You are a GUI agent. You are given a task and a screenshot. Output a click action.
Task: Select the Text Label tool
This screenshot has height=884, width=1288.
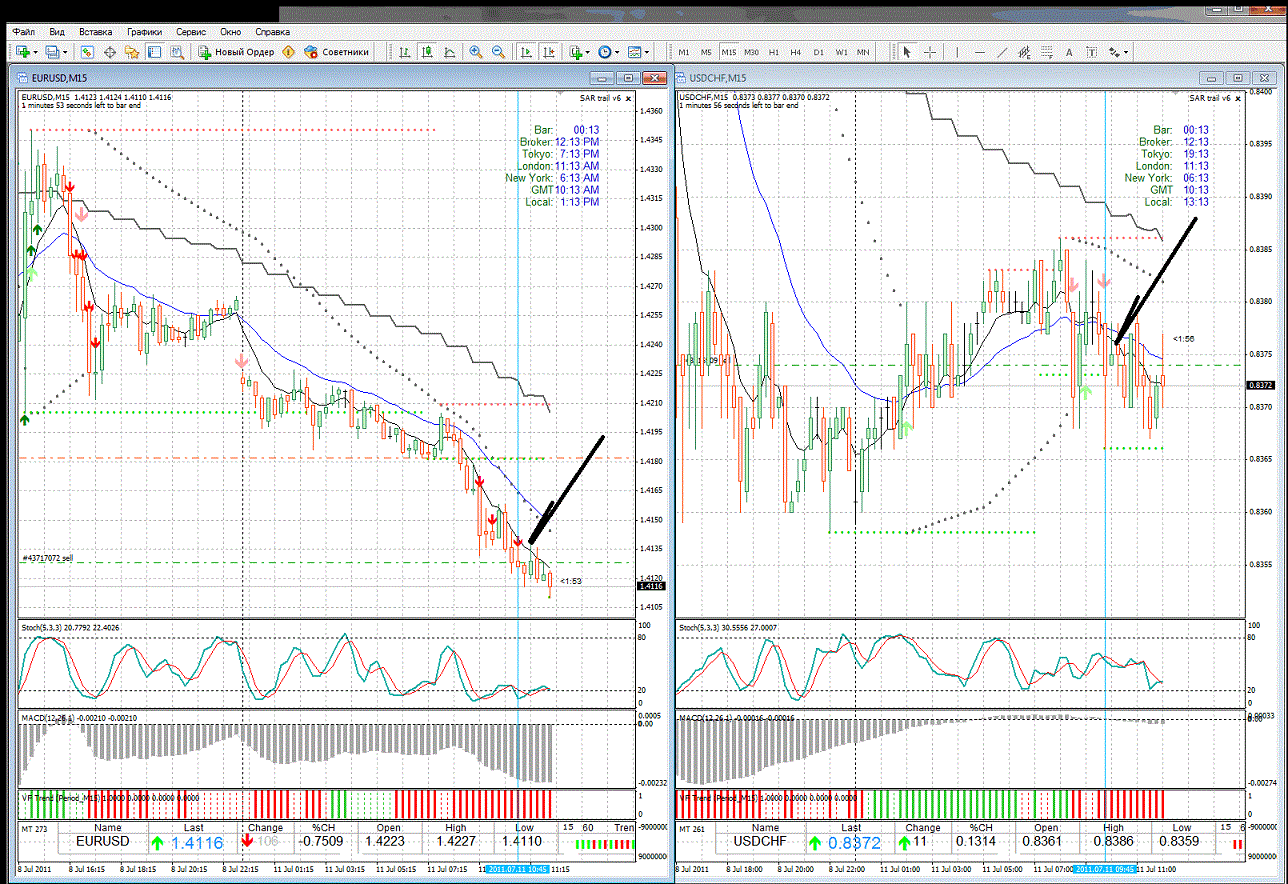(x=1092, y=51)
